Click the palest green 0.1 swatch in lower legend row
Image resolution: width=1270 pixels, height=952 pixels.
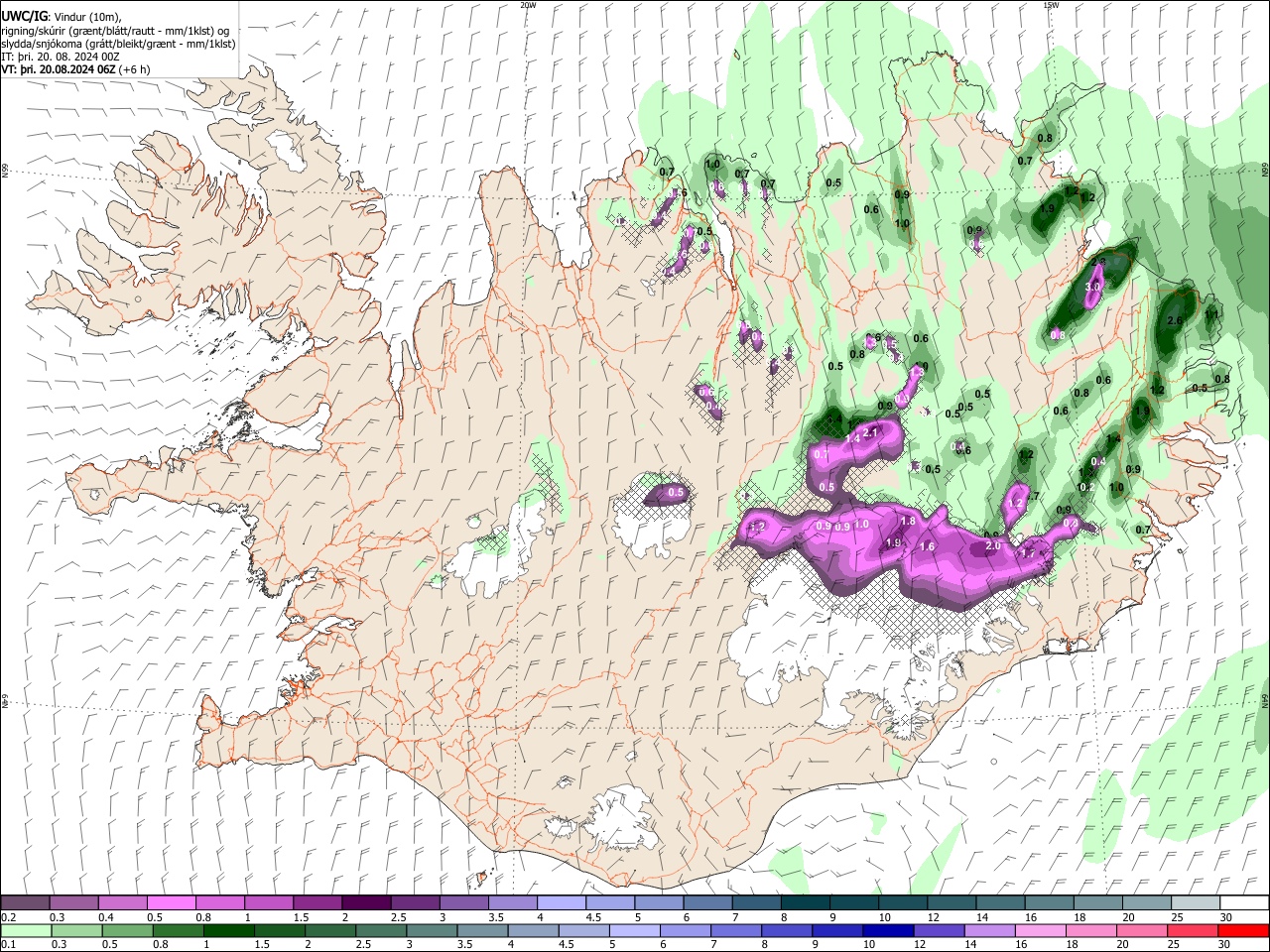[x=26, y=930]
